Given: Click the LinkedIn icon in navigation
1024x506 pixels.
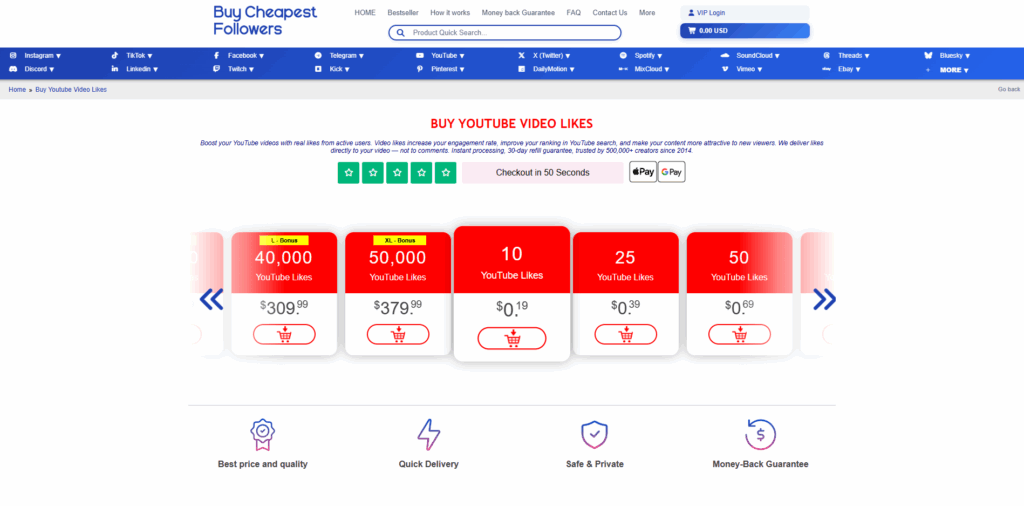Looking at the screenshot, I should pyautogui.click(x=115, y=69).
